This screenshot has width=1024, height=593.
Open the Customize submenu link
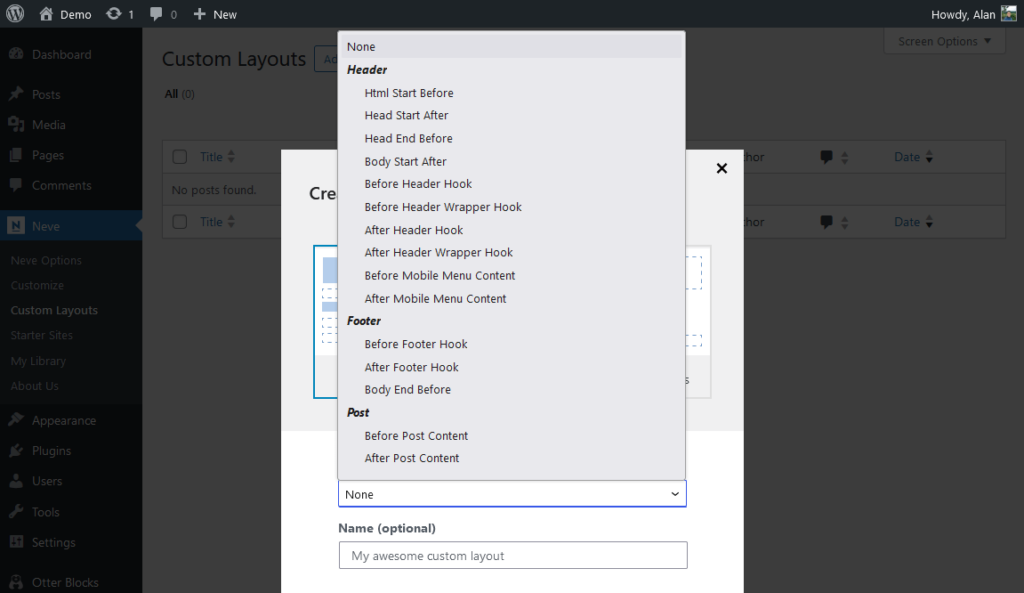[x=37, y=285]
